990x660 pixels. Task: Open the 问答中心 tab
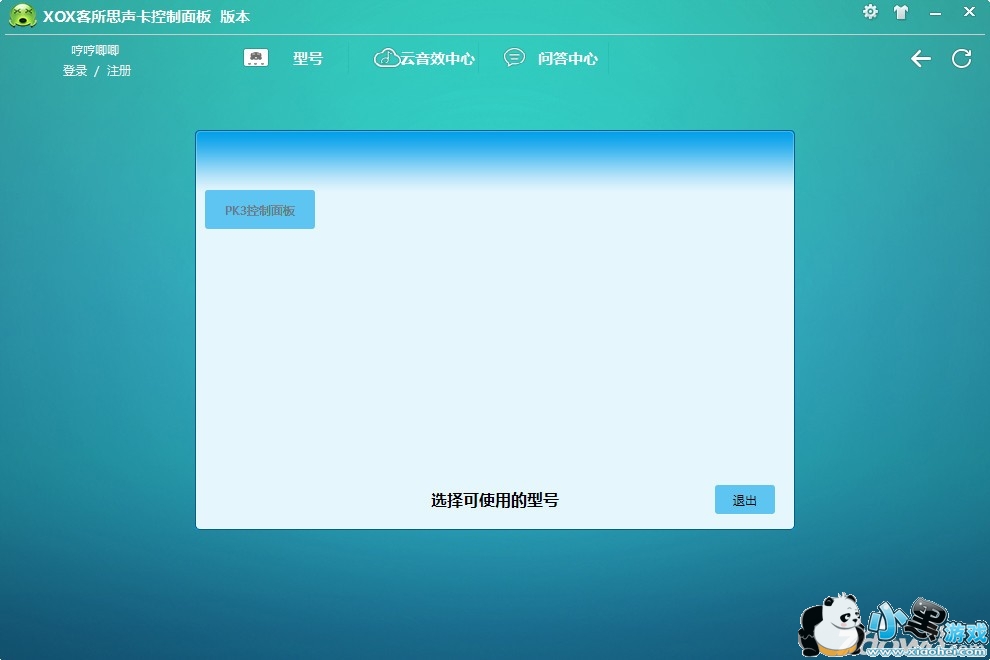coord(568,59)
